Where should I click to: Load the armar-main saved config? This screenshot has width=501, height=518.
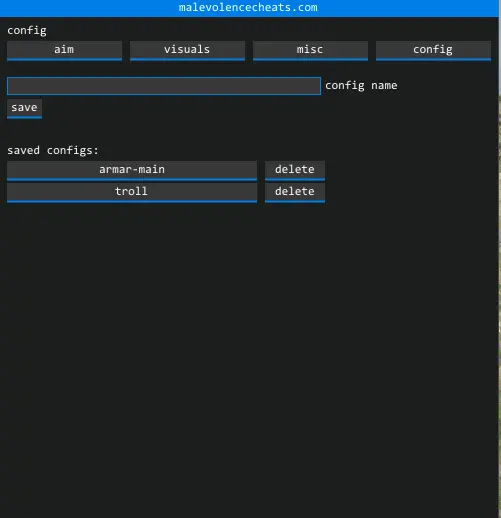click(132, 171)
